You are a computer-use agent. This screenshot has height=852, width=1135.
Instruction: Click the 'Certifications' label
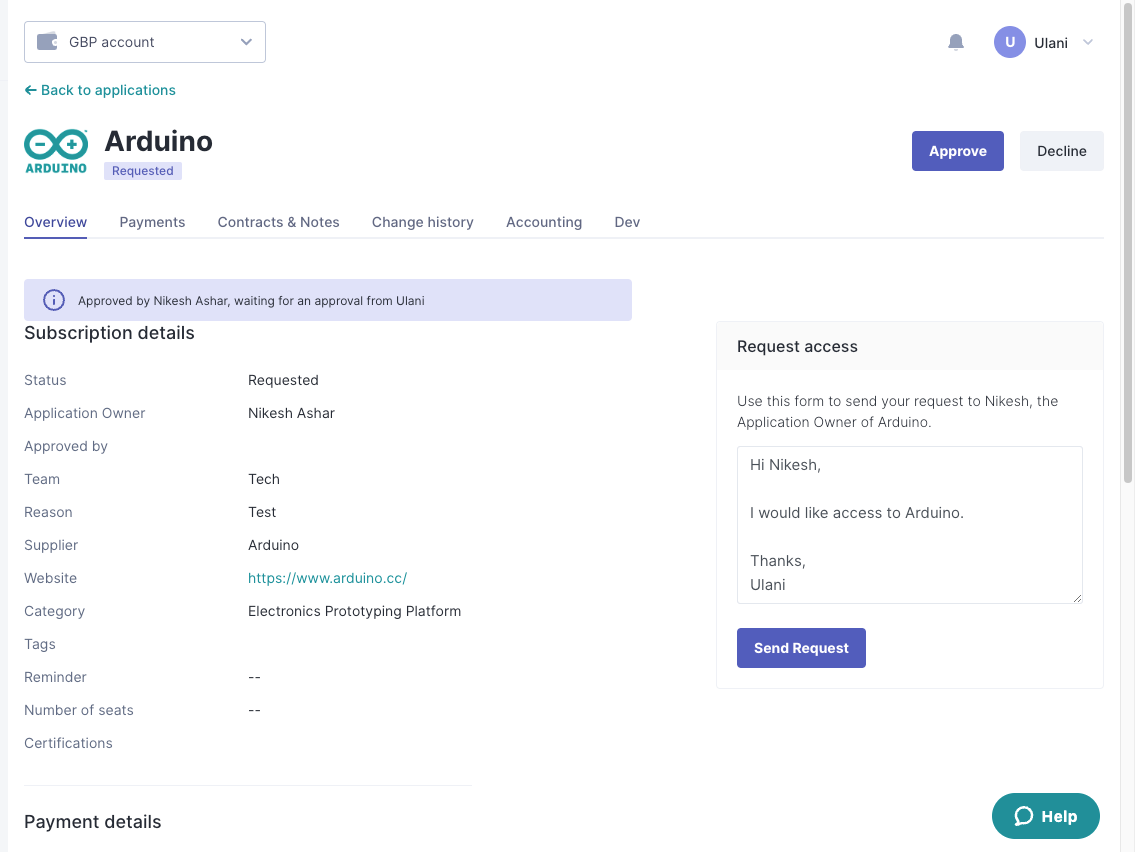[x=68, y=743]
